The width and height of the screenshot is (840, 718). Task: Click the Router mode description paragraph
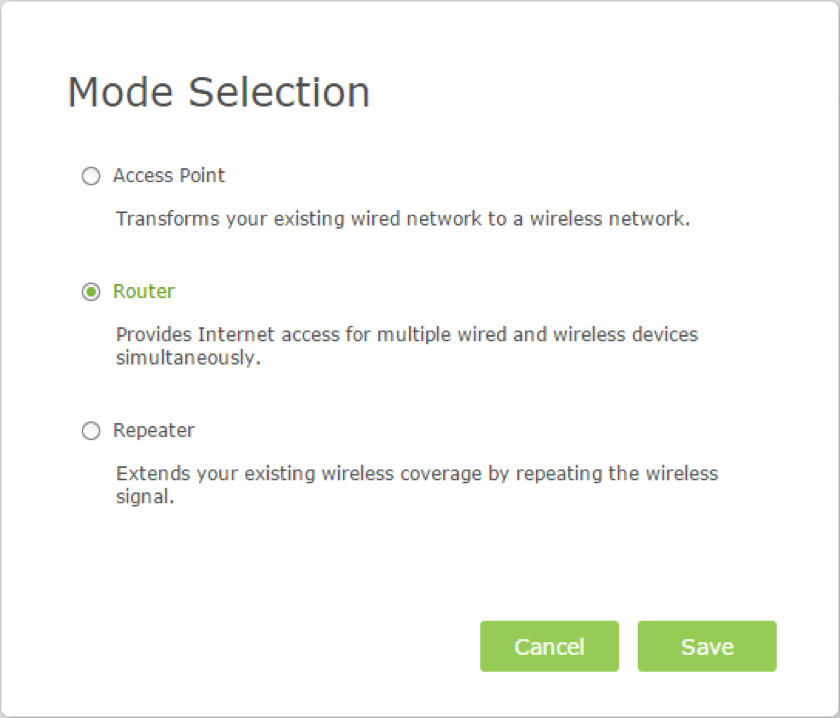pyautogui.click(x=406, y=346)
